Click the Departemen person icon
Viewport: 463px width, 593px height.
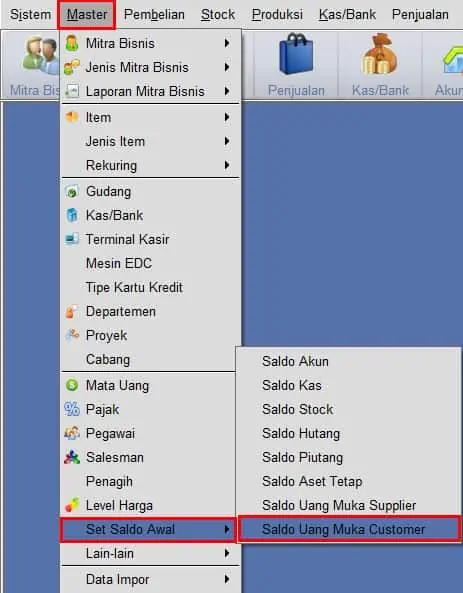[71, 311]
